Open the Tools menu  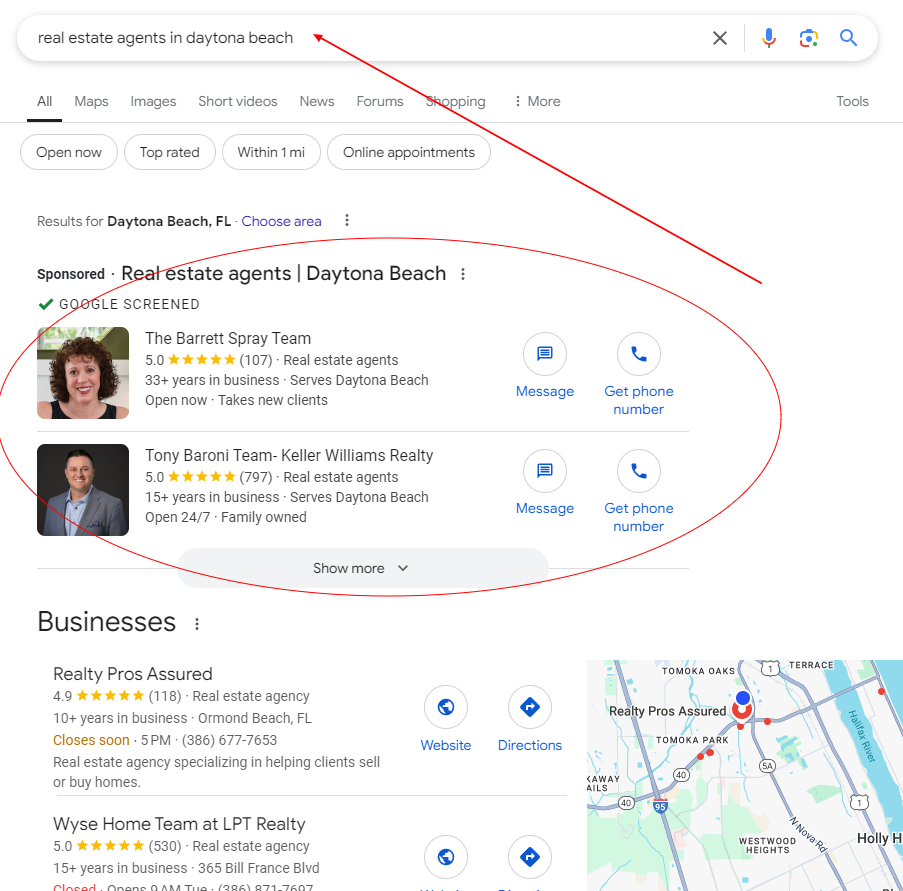click(x=852, y=101)
